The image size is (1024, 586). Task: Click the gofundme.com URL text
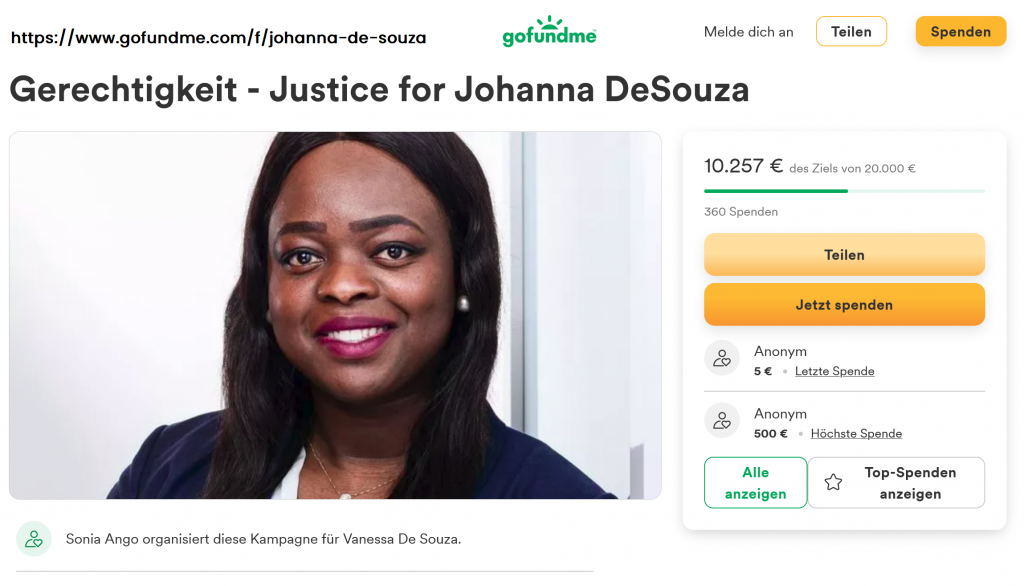pyautogui.click(x=218, y=38)
